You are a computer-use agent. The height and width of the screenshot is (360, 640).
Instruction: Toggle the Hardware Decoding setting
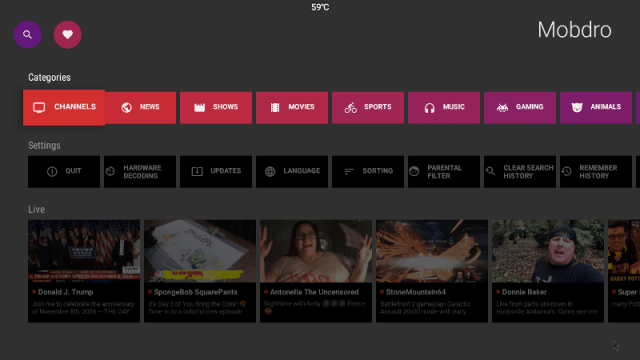pyautogui.click(x=140, y=172)
